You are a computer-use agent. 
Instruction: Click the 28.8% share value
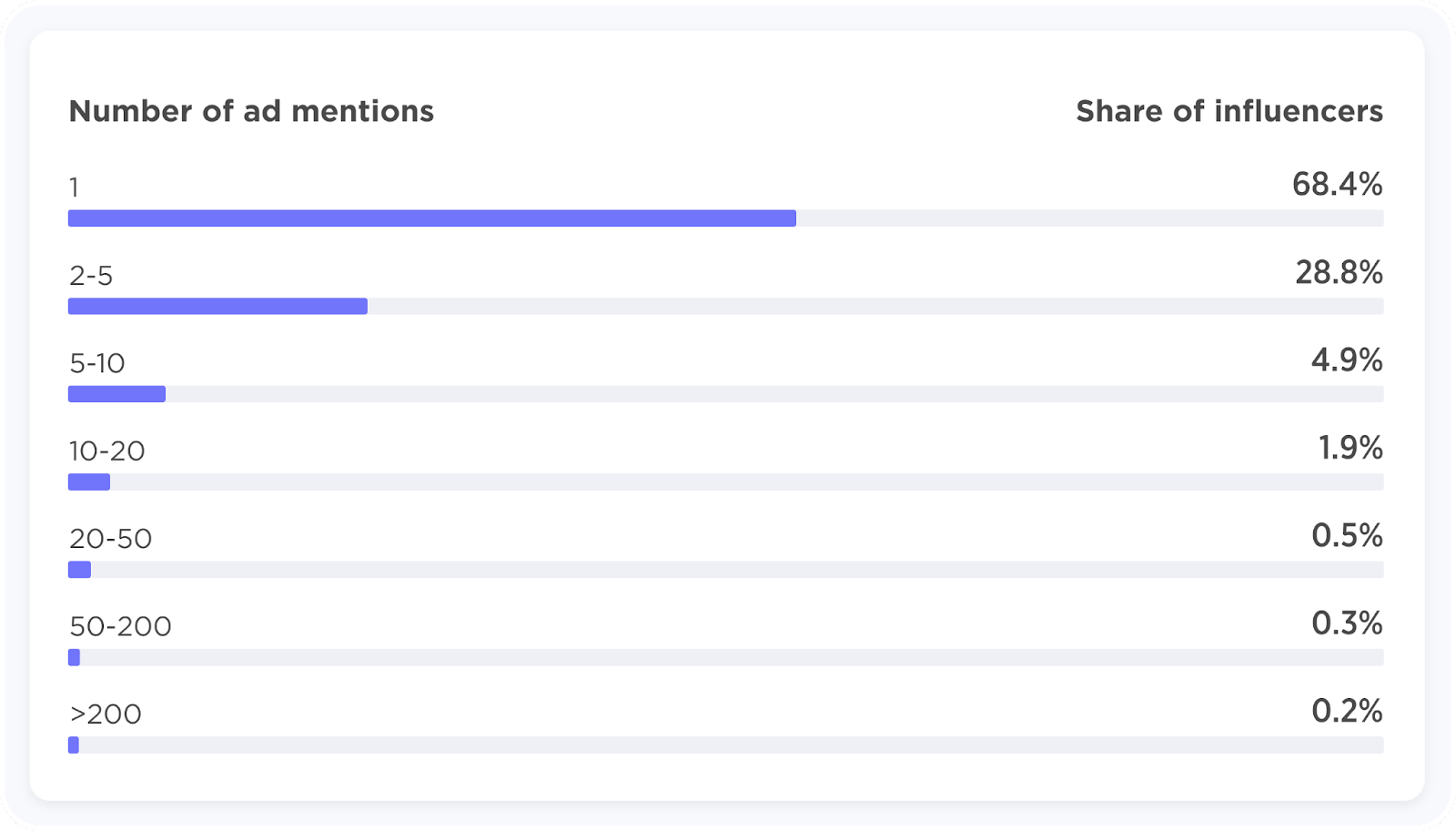pyautogui.click(x=1339, y=272)
